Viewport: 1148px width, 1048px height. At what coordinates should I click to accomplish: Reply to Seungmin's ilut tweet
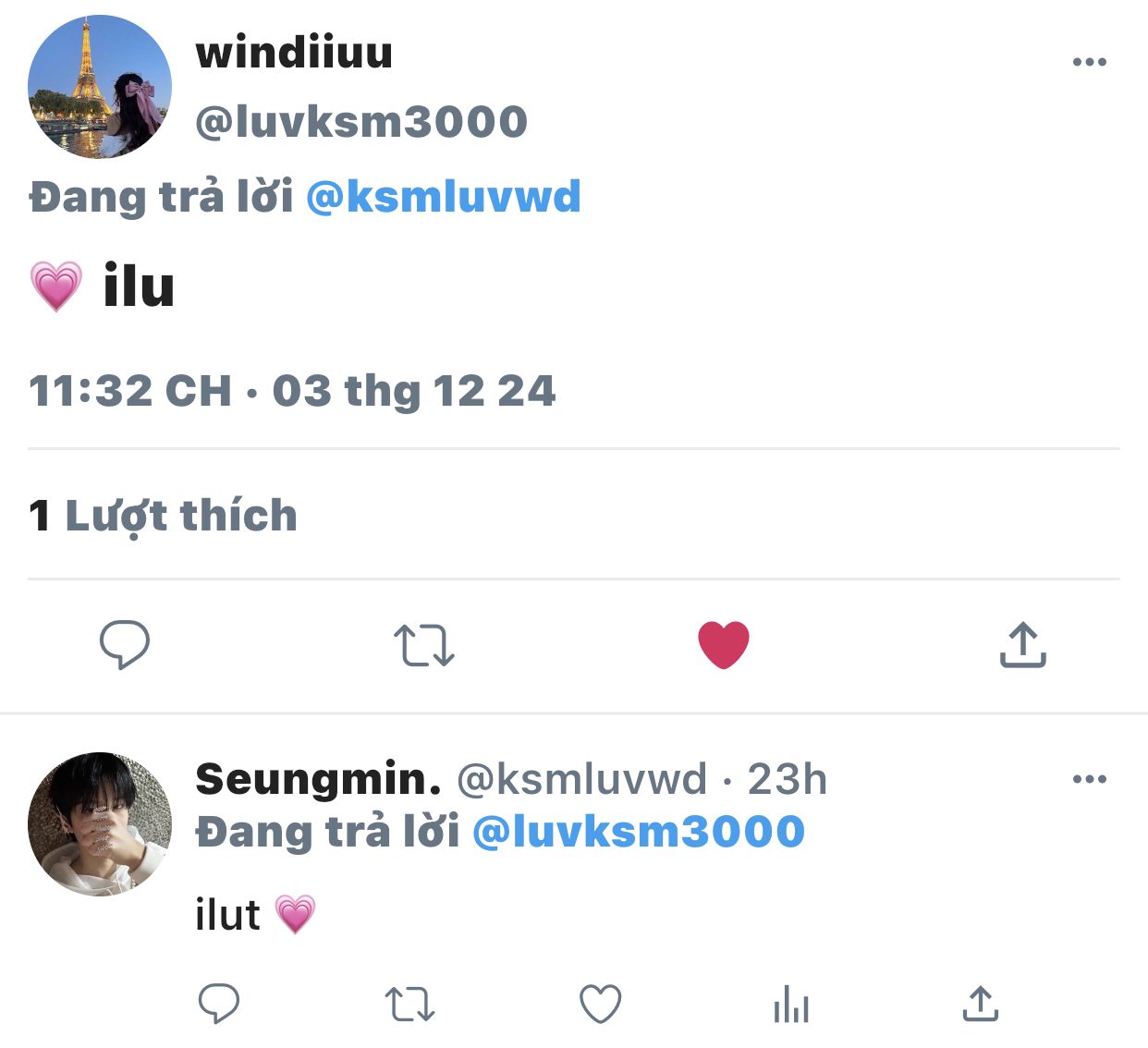point(219,1004)
